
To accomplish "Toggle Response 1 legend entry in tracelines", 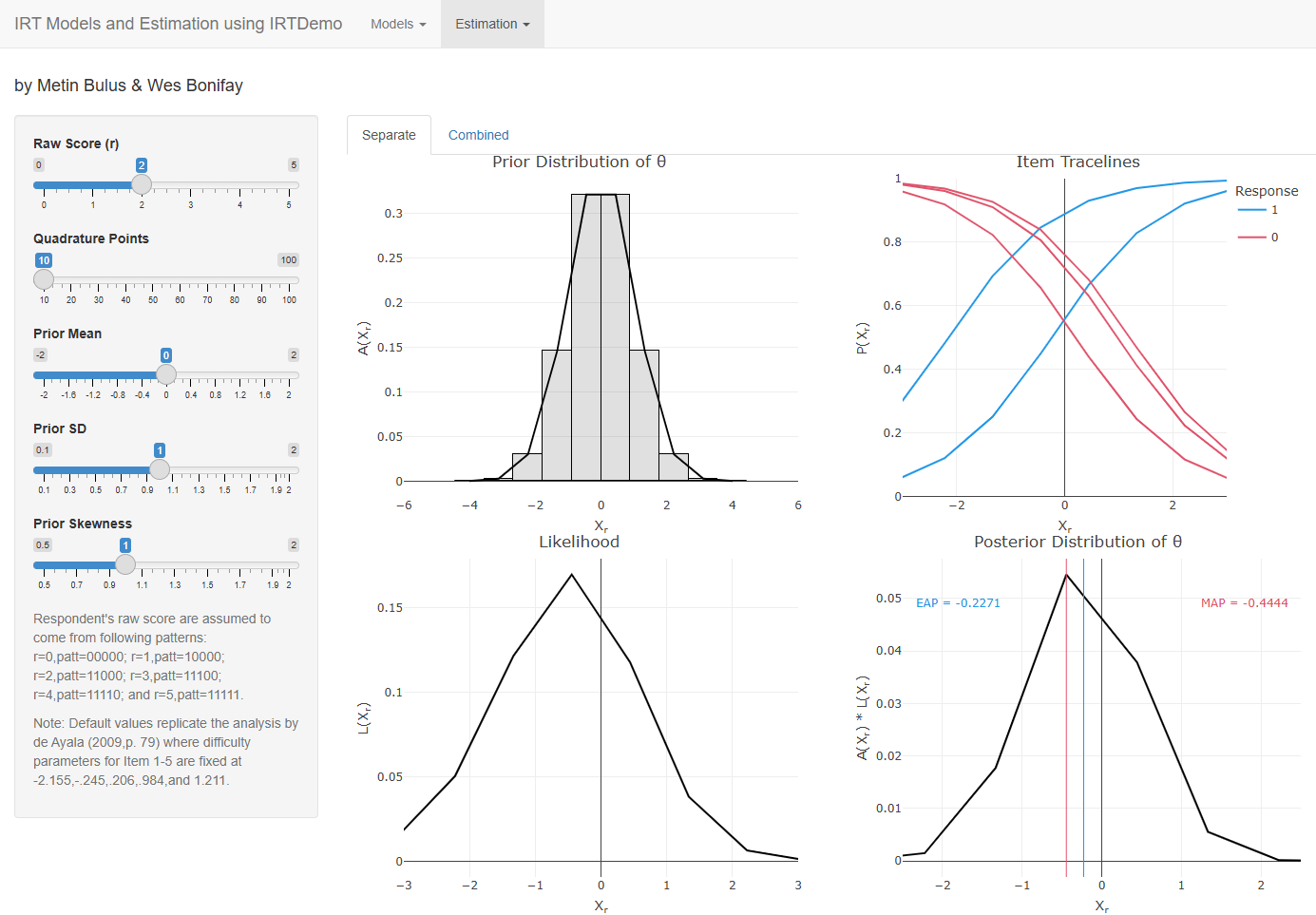I will (1258, 210).
